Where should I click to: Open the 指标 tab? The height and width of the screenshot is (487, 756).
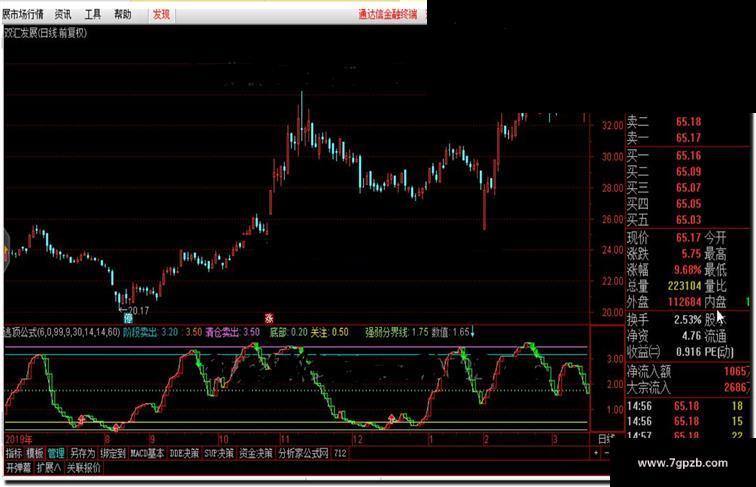[14, 453]
